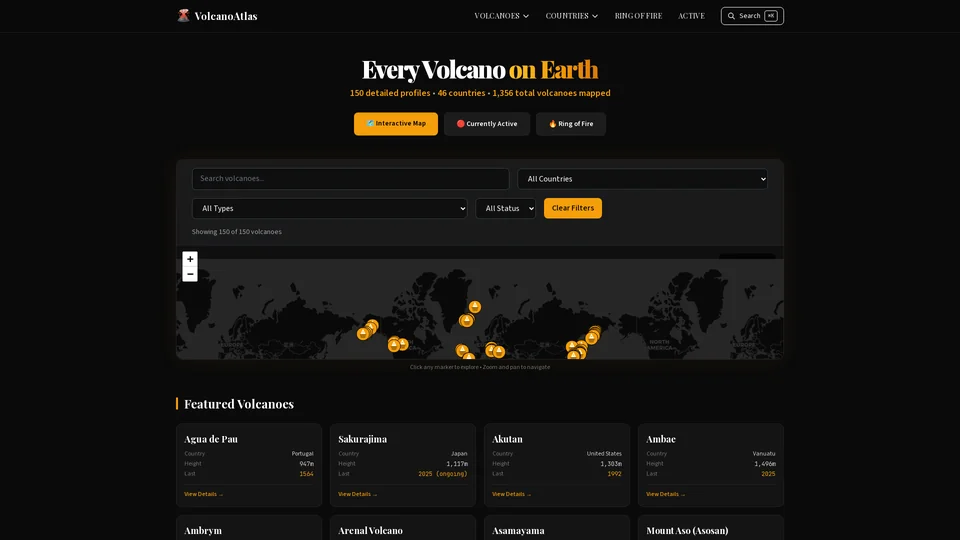The image size is (960, 540).
Task: Zoom in on the map with plus
Action: (x=190, y=259)
